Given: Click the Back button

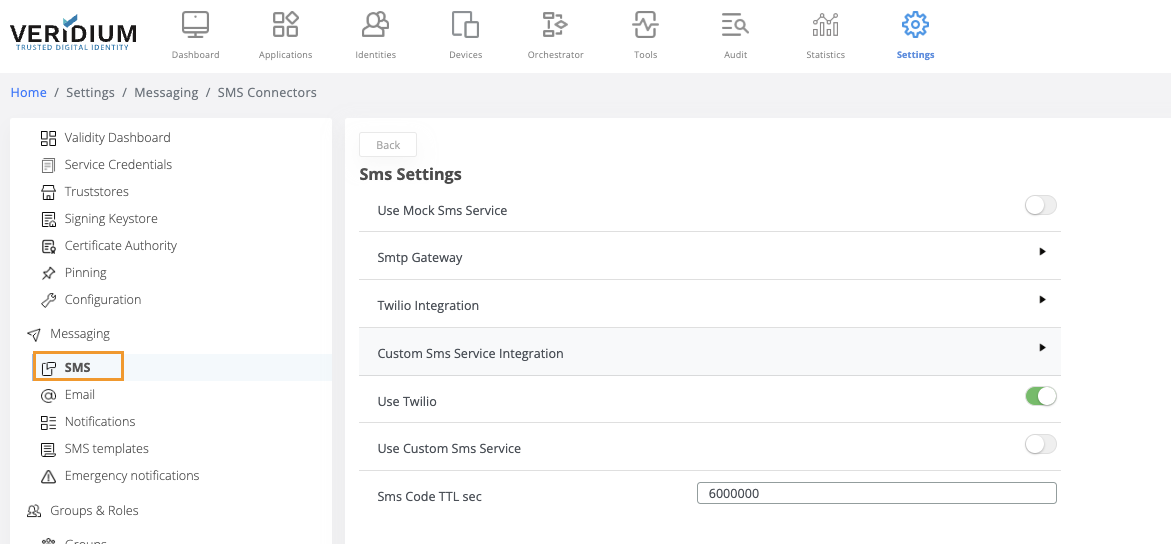Looking at the screenshot, I should (388, 145).
